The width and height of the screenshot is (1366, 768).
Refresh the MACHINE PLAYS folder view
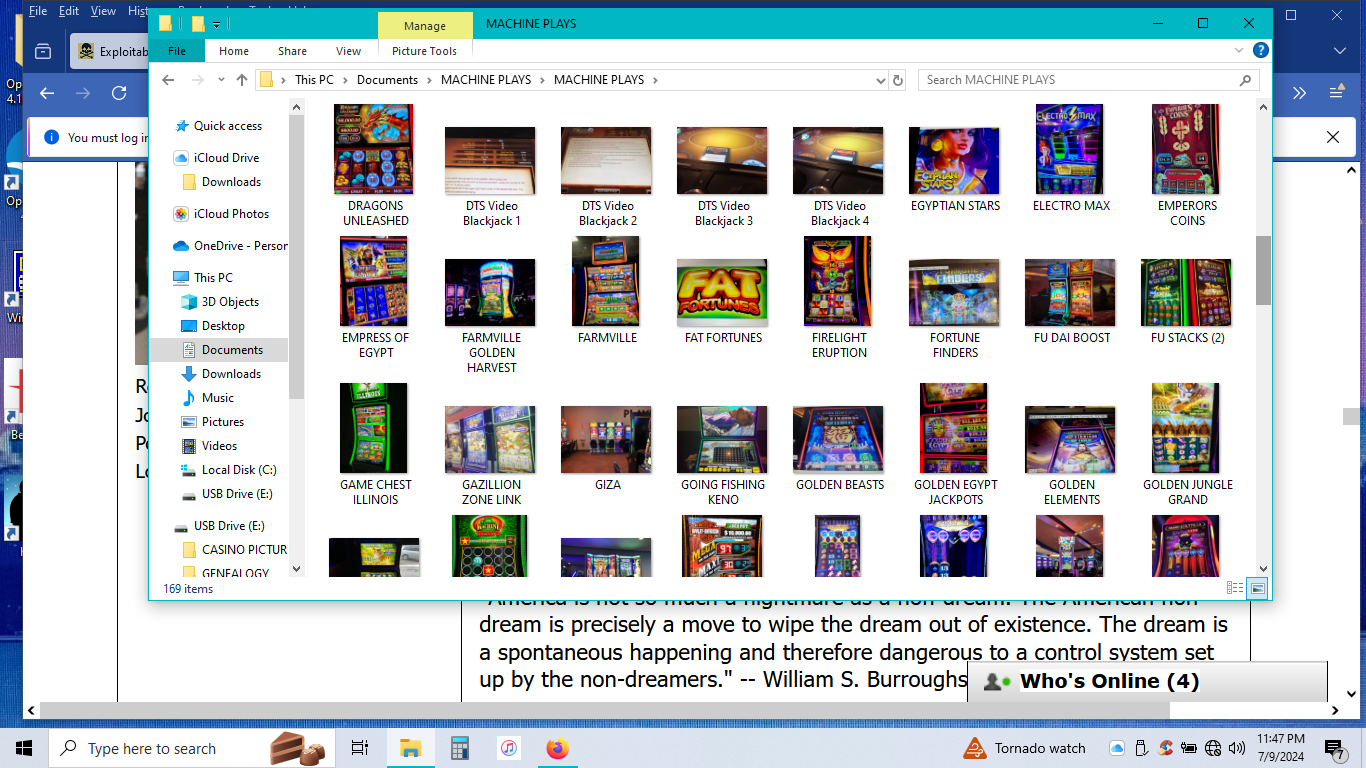(897, 80)
